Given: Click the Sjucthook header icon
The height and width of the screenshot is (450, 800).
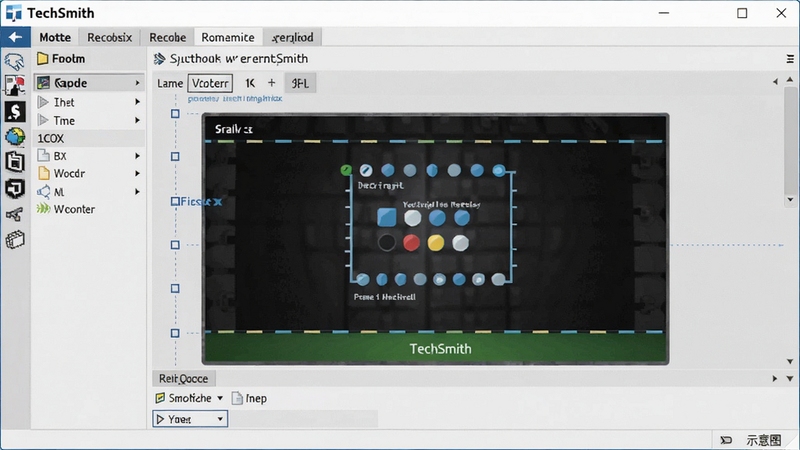Looking at the screenshot, I should (x=159, y=59).
